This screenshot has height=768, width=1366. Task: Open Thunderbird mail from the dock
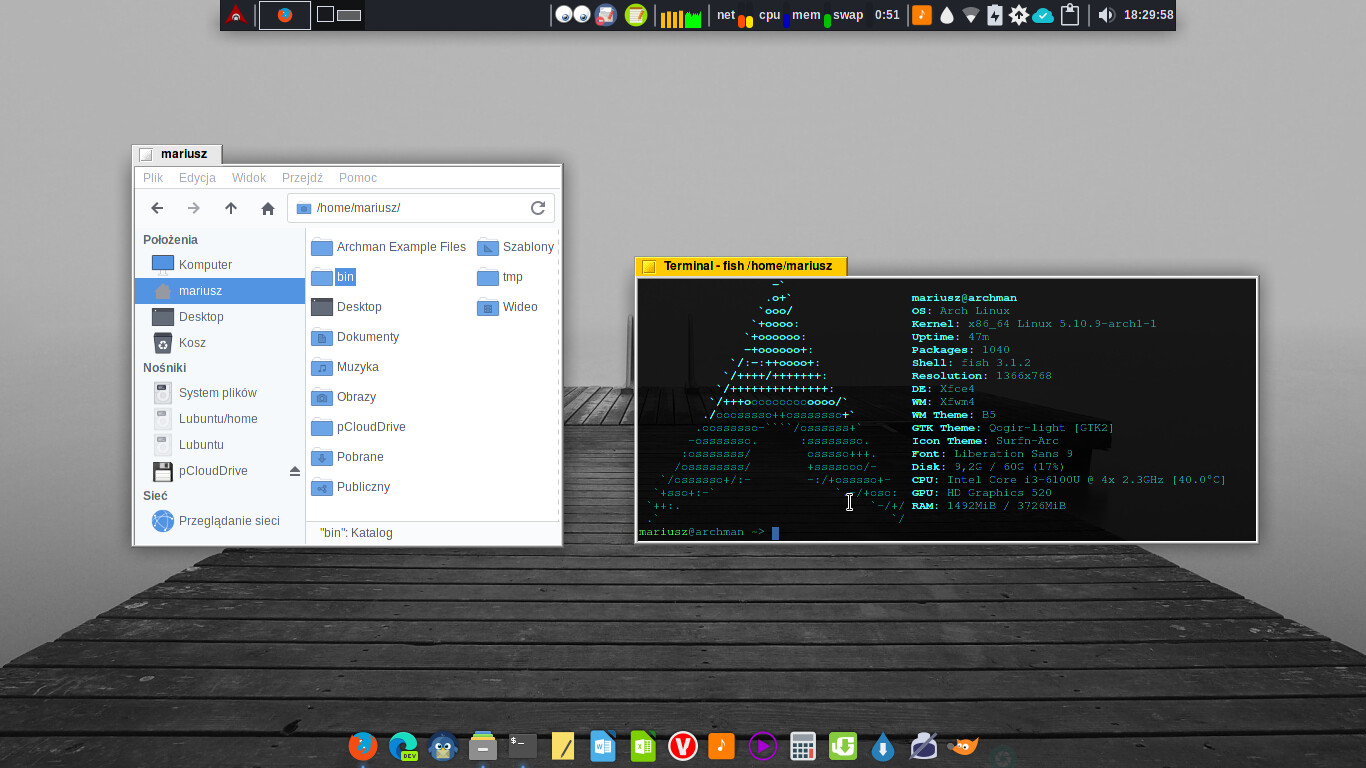[443, 746]
